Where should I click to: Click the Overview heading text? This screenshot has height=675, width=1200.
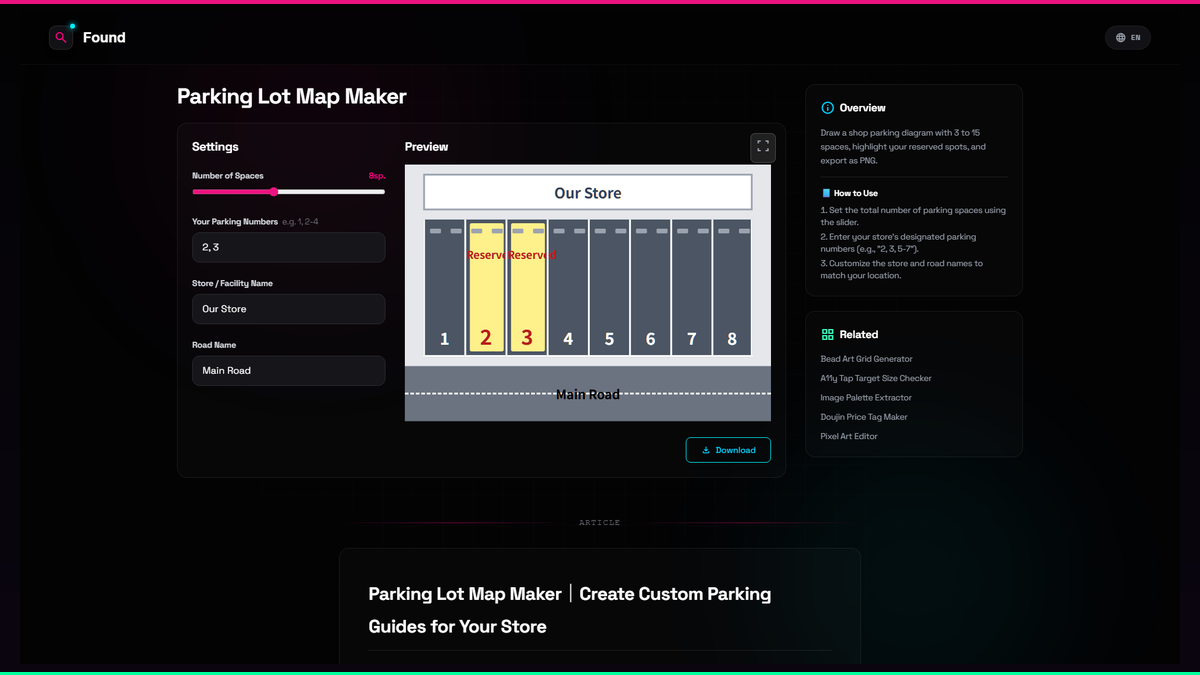pyautogui.click(x=863, y=108)
